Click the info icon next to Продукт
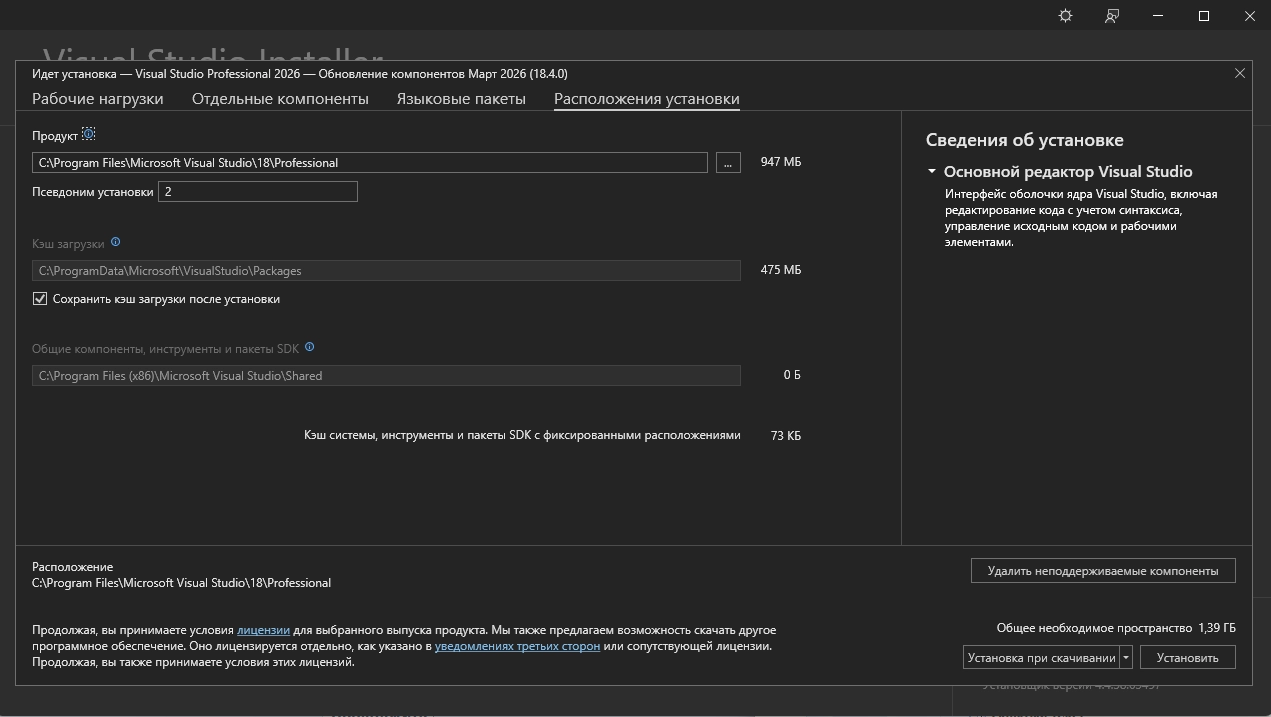The height and width of the screenshot is (717, 1271). pos(89,134)
